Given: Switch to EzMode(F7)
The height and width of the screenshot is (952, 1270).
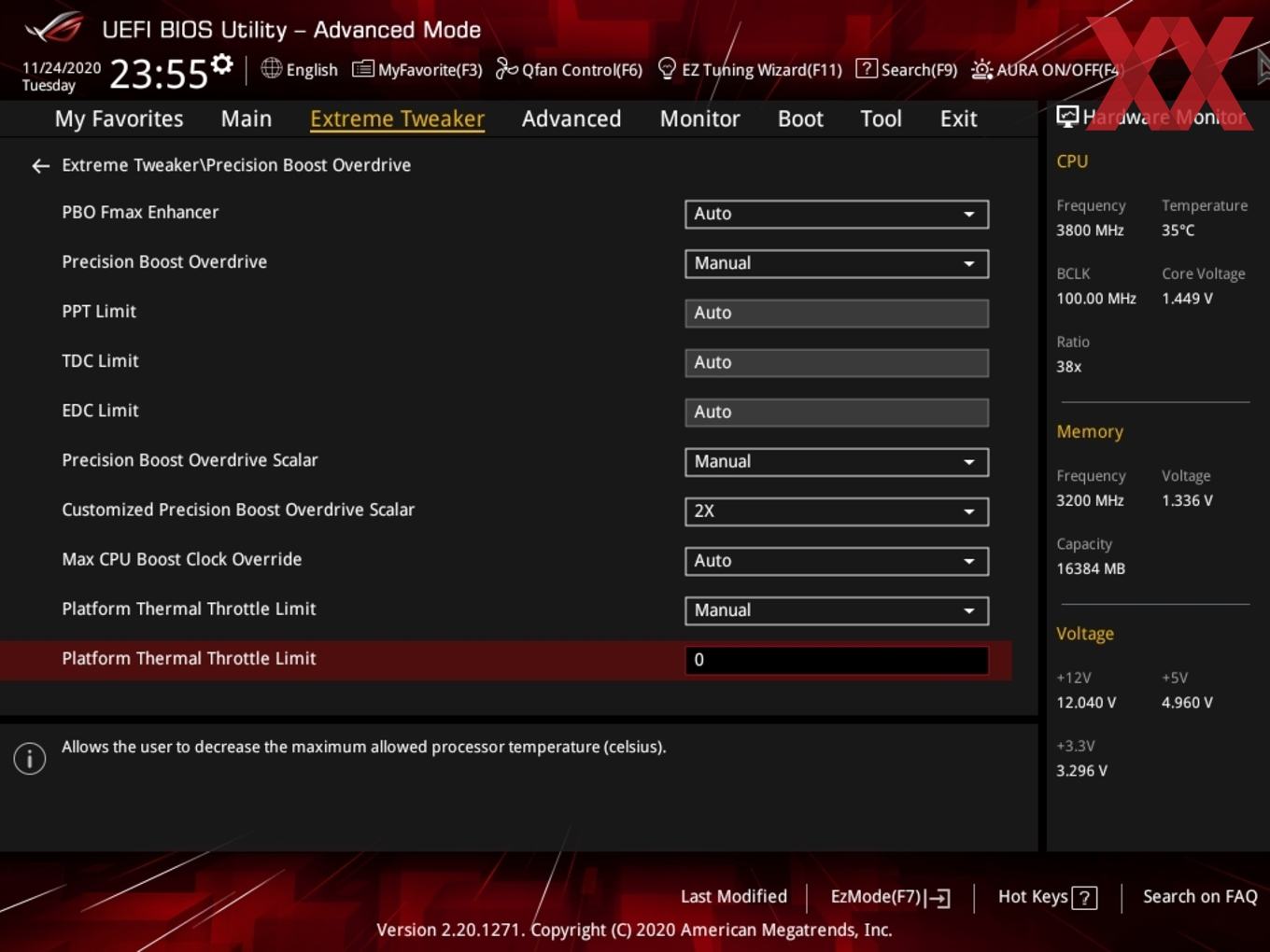Looking at the screenshot, I should (x=890, y=897).
